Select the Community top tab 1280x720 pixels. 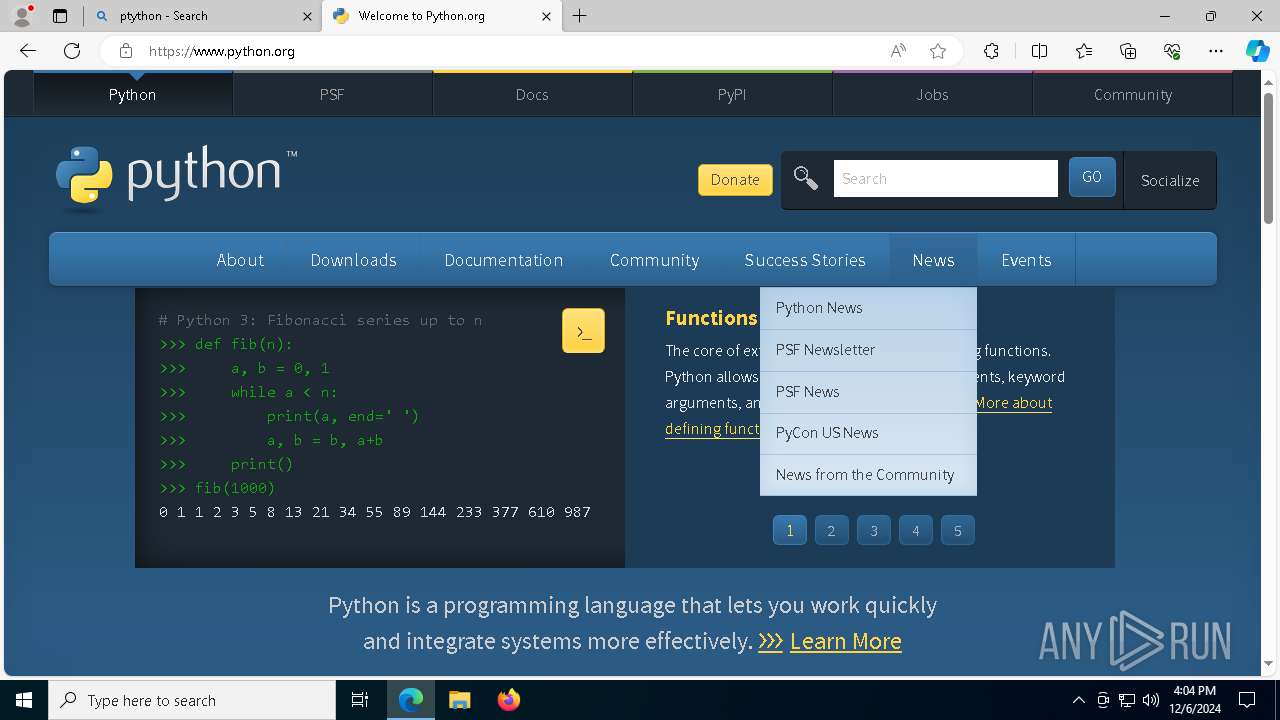(x=1133, y=94)
